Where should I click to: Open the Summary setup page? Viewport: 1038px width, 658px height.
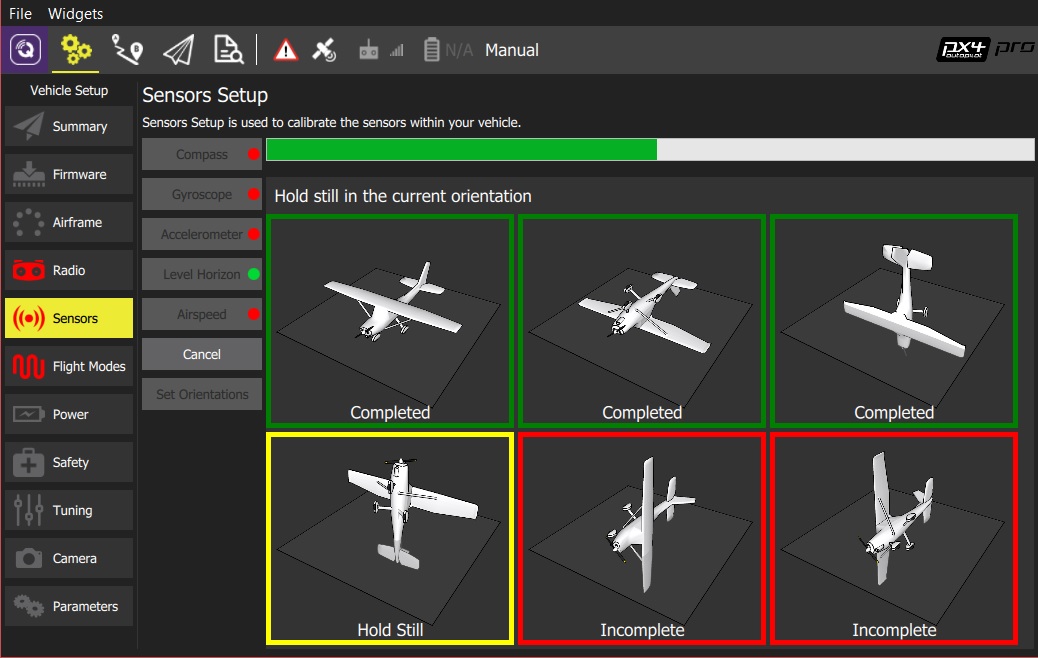[69, 127]
